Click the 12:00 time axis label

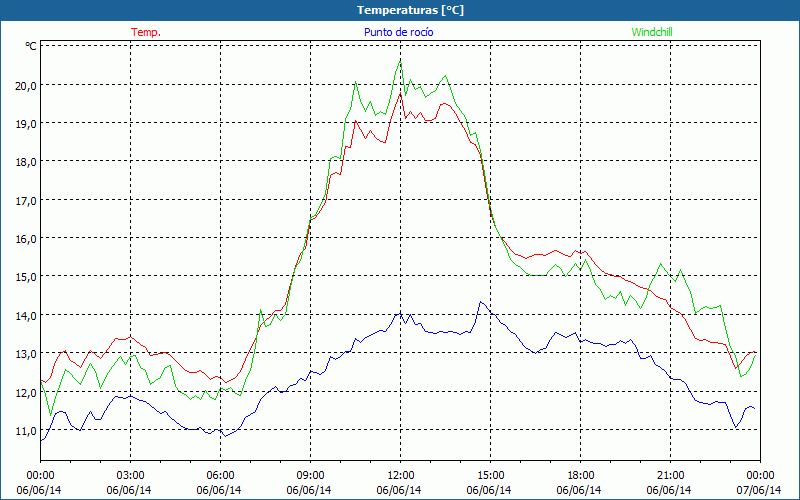click(x=401, y=476)
